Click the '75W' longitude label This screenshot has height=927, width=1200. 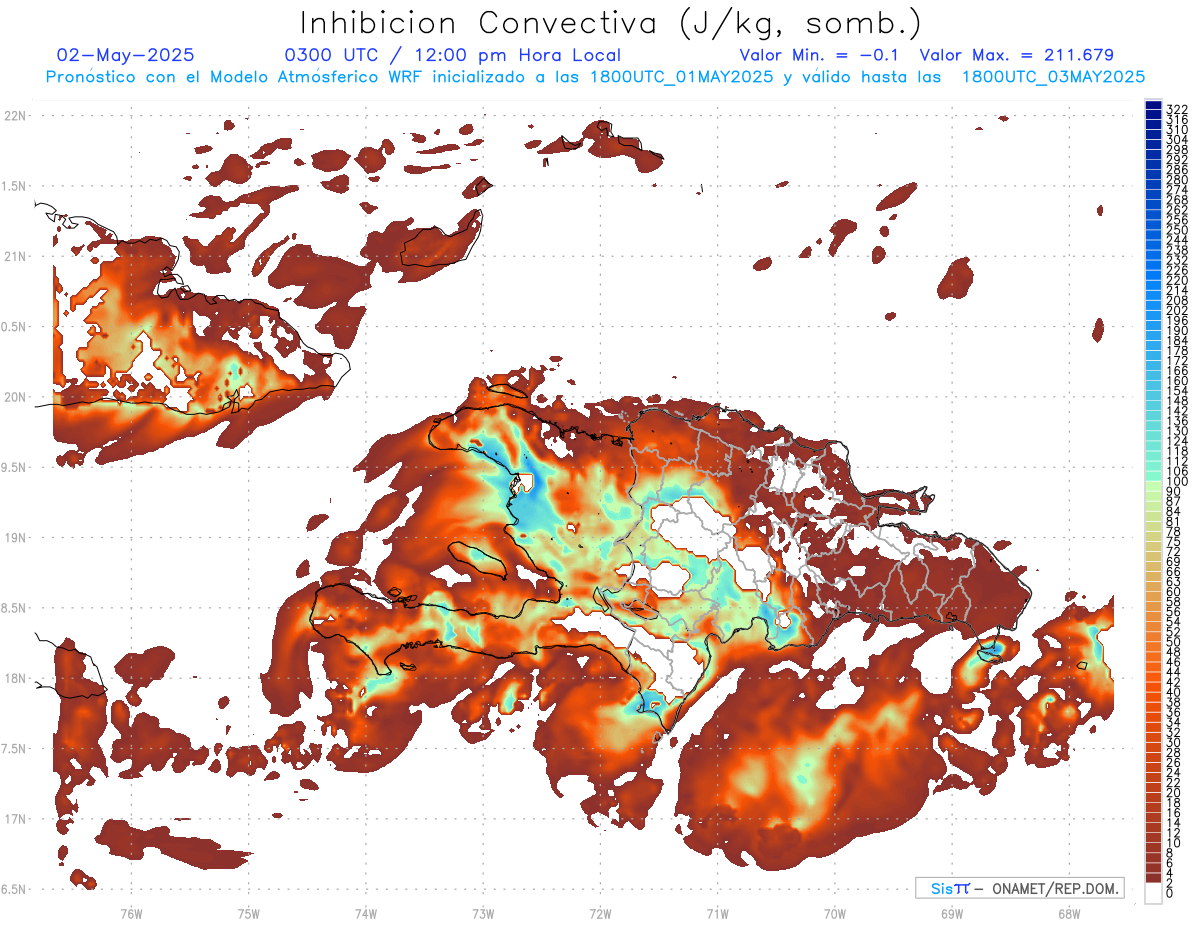click(x=249, y=913)
